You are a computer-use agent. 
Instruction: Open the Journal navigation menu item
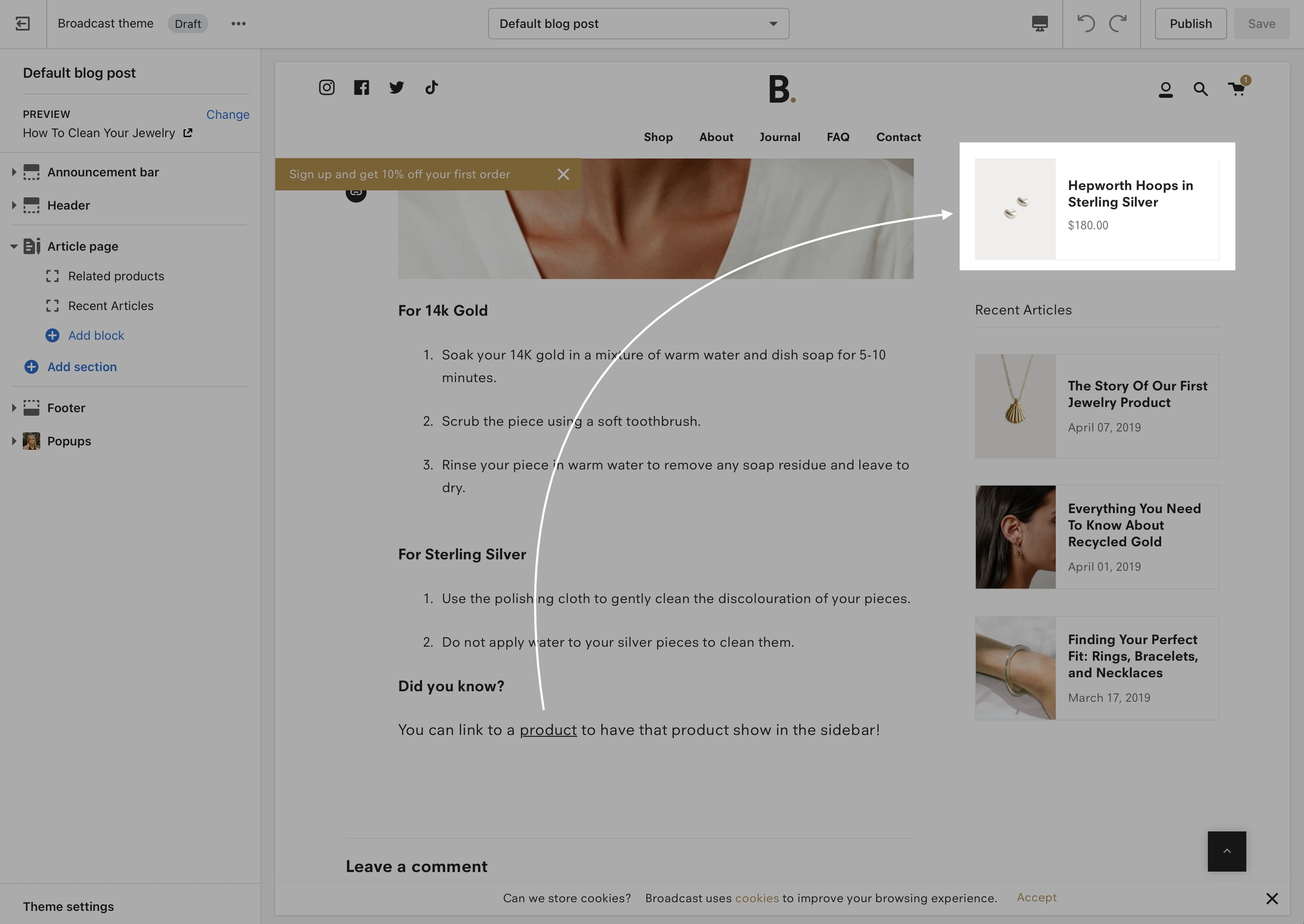click(779, 137)
